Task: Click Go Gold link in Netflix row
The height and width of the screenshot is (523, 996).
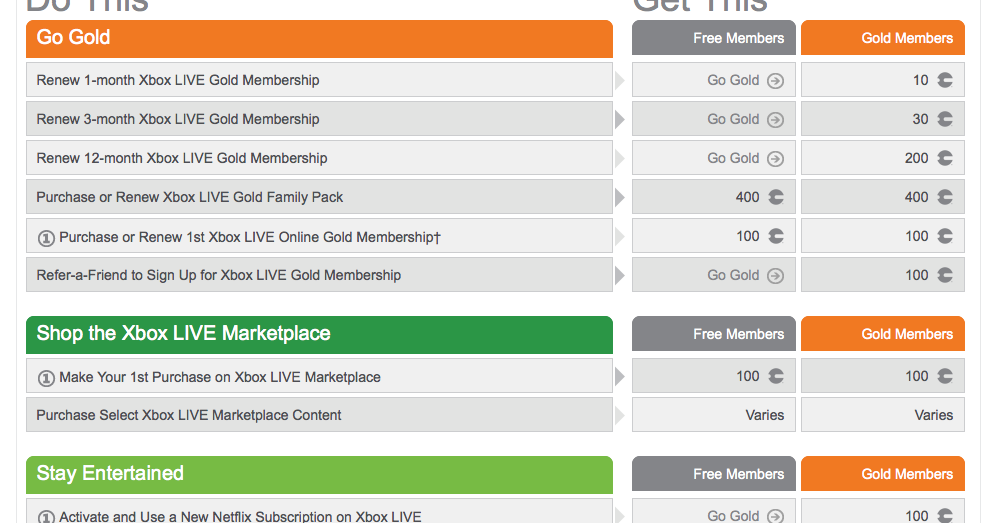Action: [734, 516]
